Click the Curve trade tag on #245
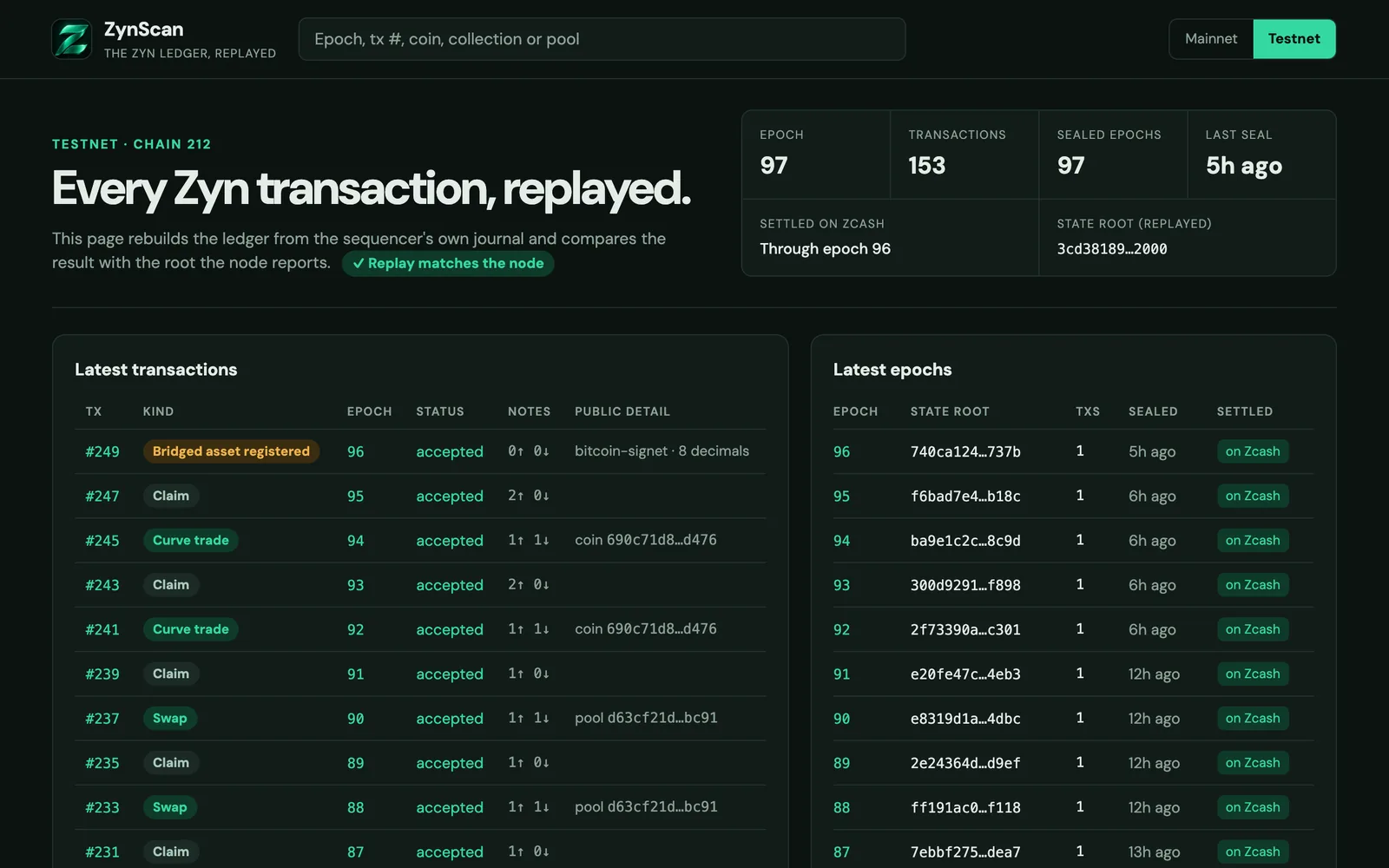 point(191,540)
